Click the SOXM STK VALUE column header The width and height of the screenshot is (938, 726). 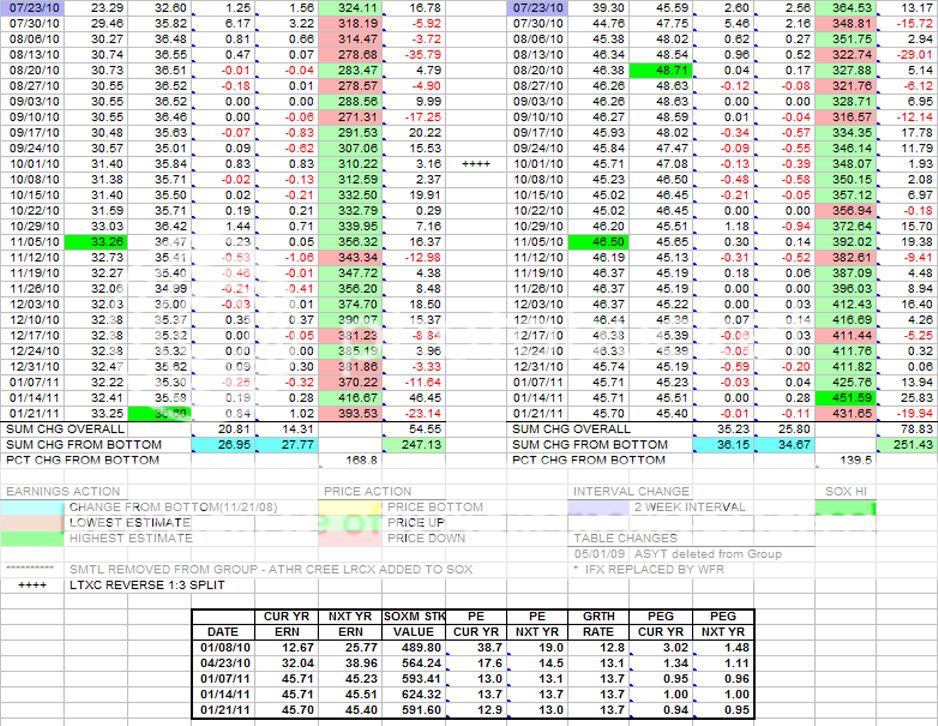coord(410,624)
